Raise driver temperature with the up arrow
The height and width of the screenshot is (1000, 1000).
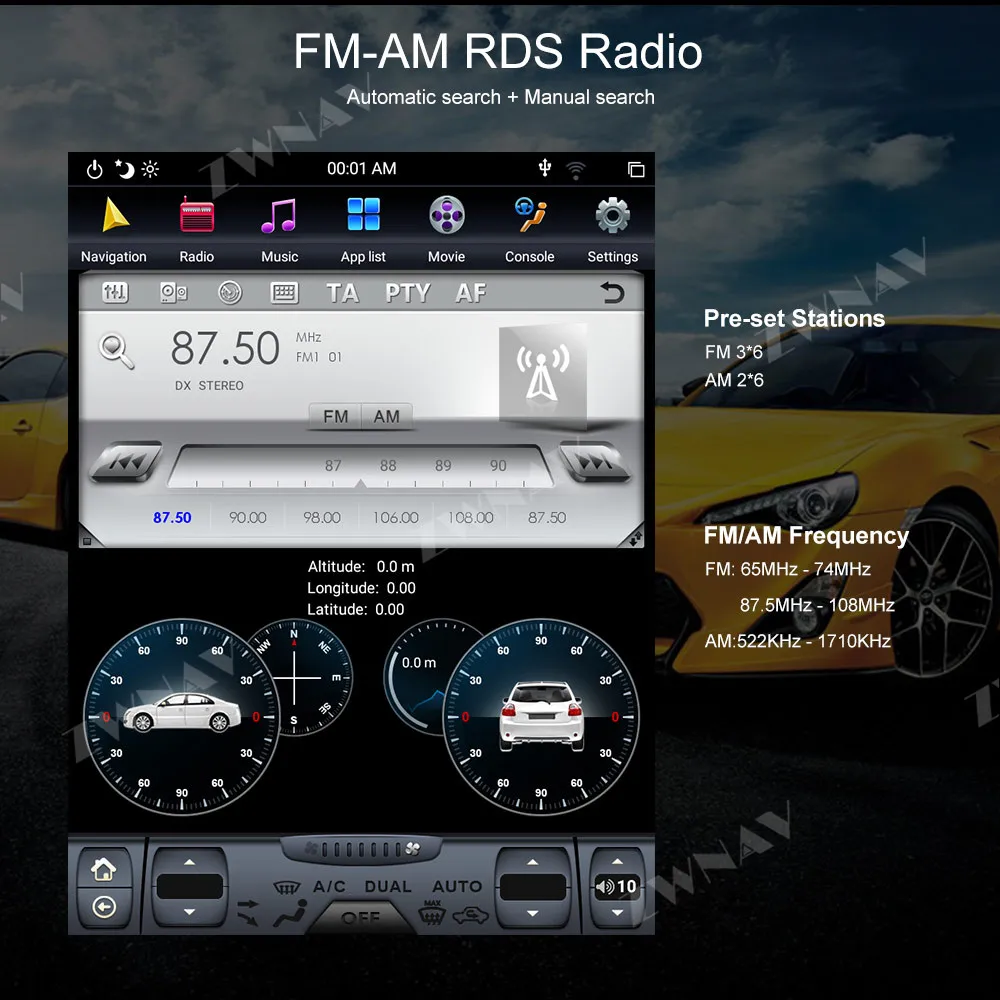[x=190, y=862]
